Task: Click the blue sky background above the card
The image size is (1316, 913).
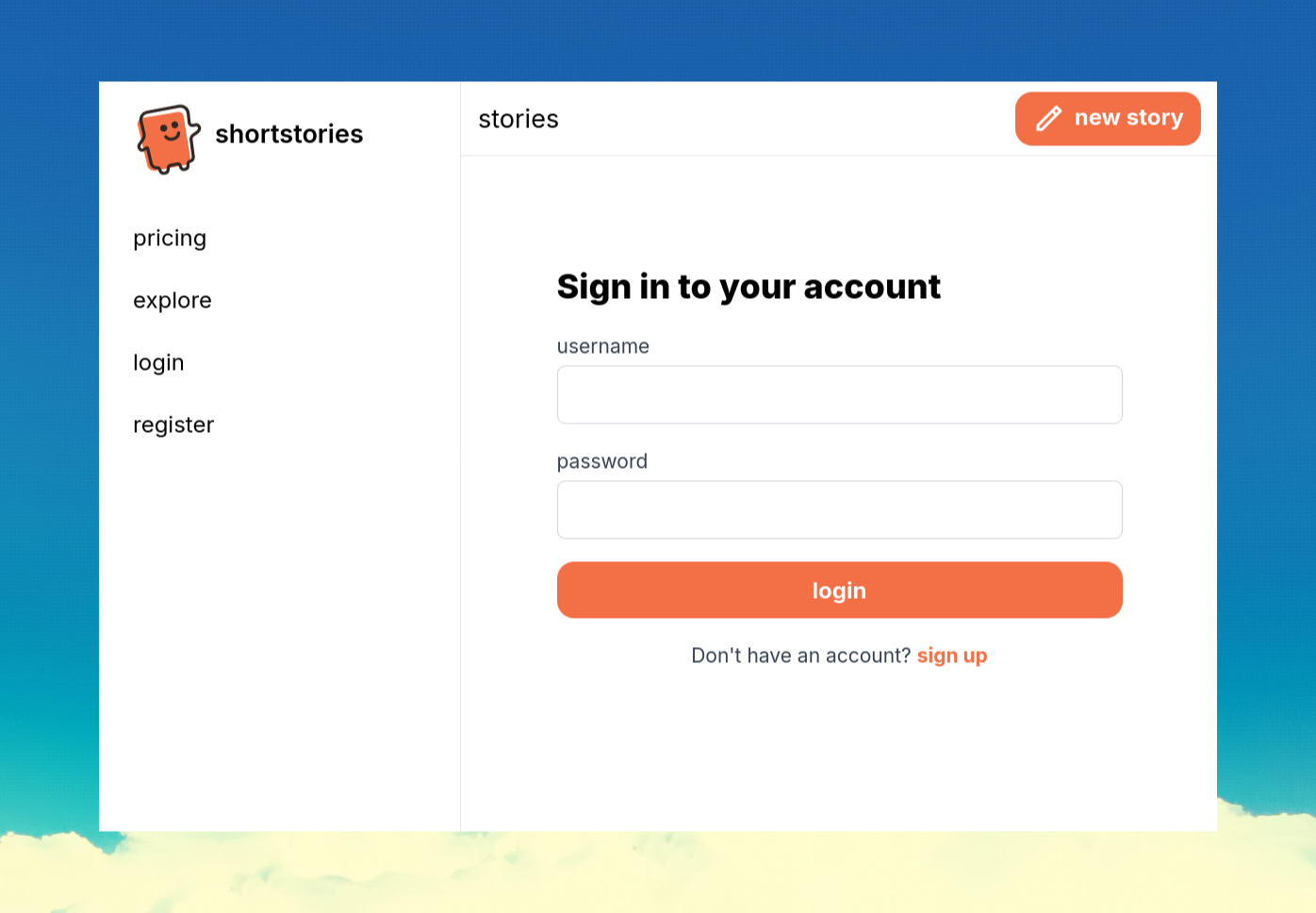Action: click(658, 40)
